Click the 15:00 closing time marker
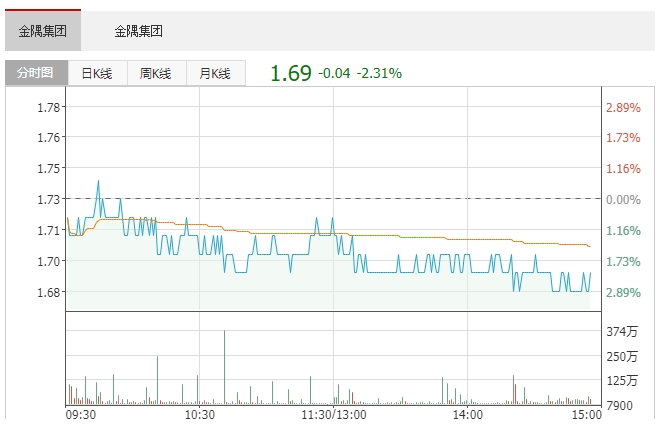 [x=586, y=414]
